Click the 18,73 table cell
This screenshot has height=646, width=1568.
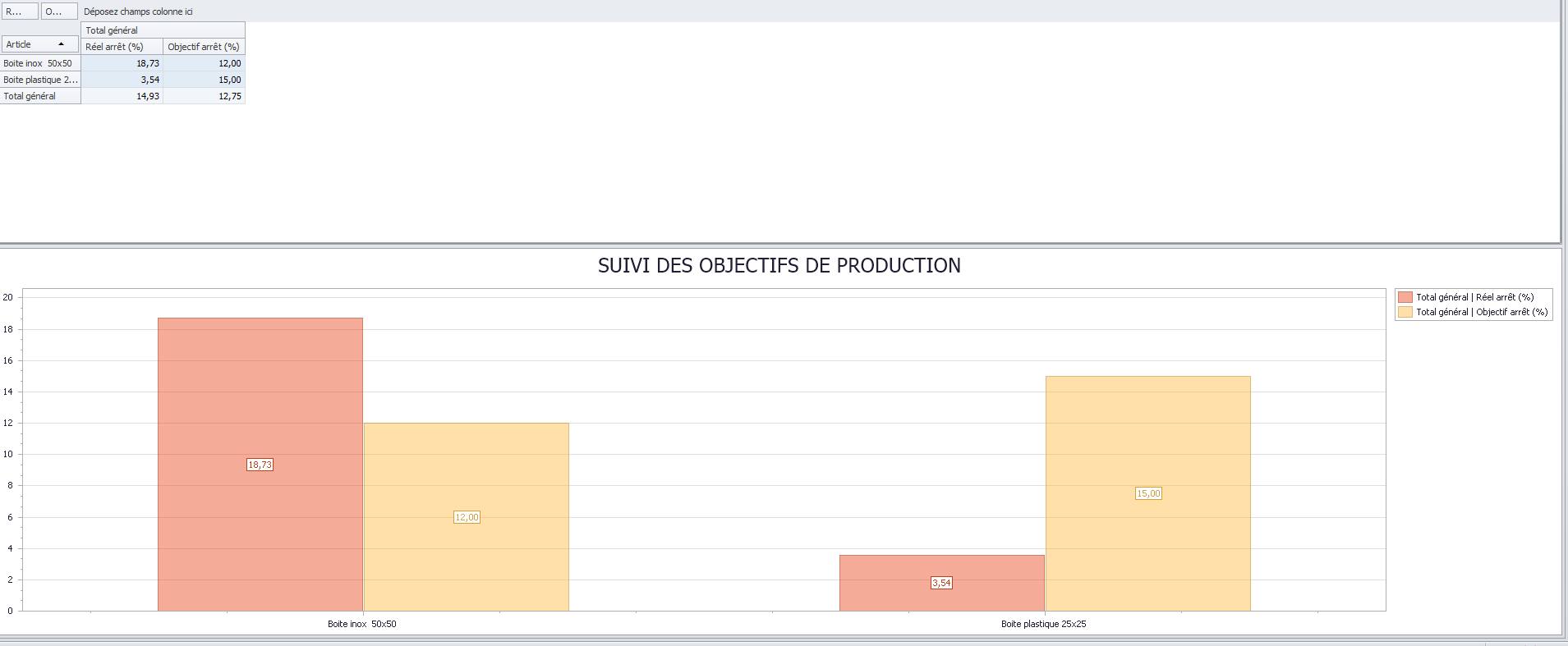click(123, 63)
